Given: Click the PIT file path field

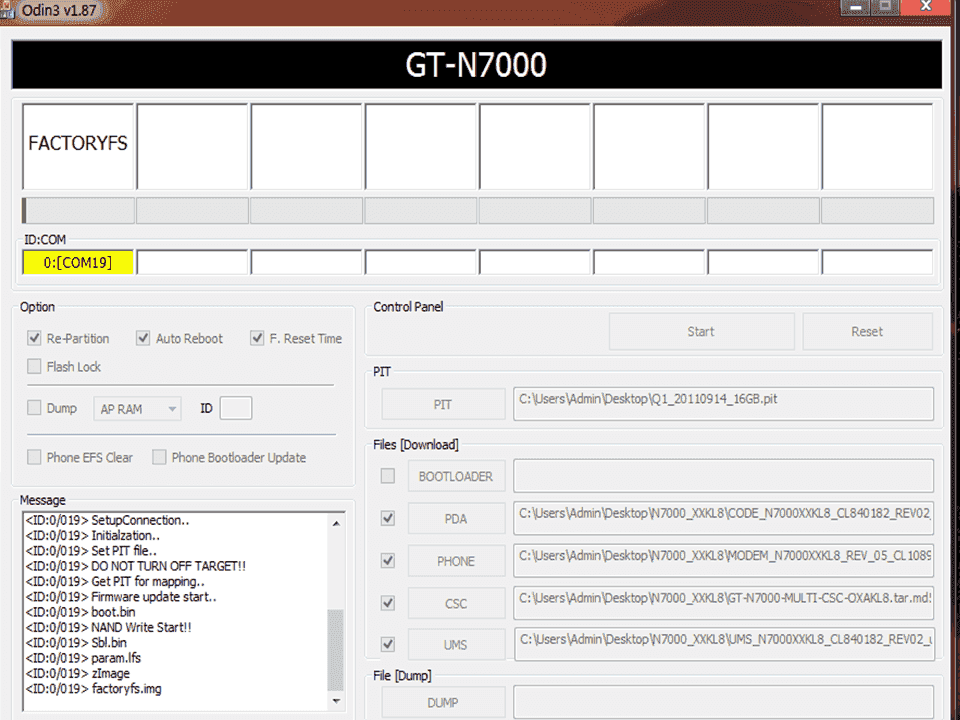Looking at the screenshot, I should coord(724,403).
